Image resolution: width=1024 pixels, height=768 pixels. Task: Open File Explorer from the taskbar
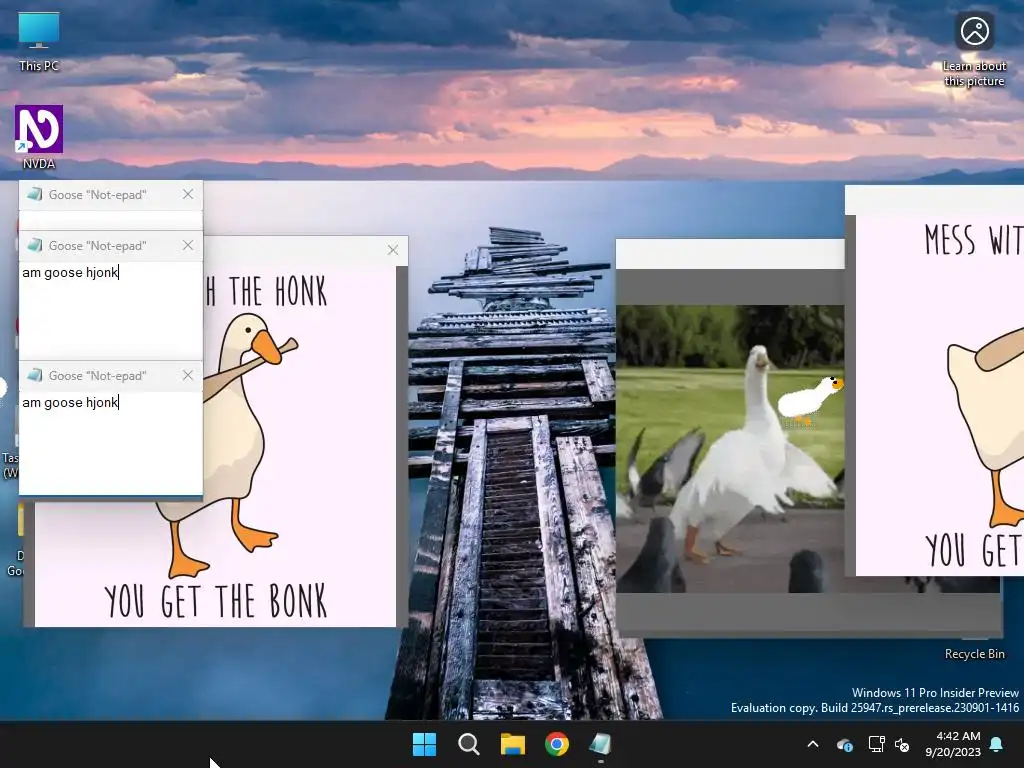pyautogui.click(x=513, y=744)
